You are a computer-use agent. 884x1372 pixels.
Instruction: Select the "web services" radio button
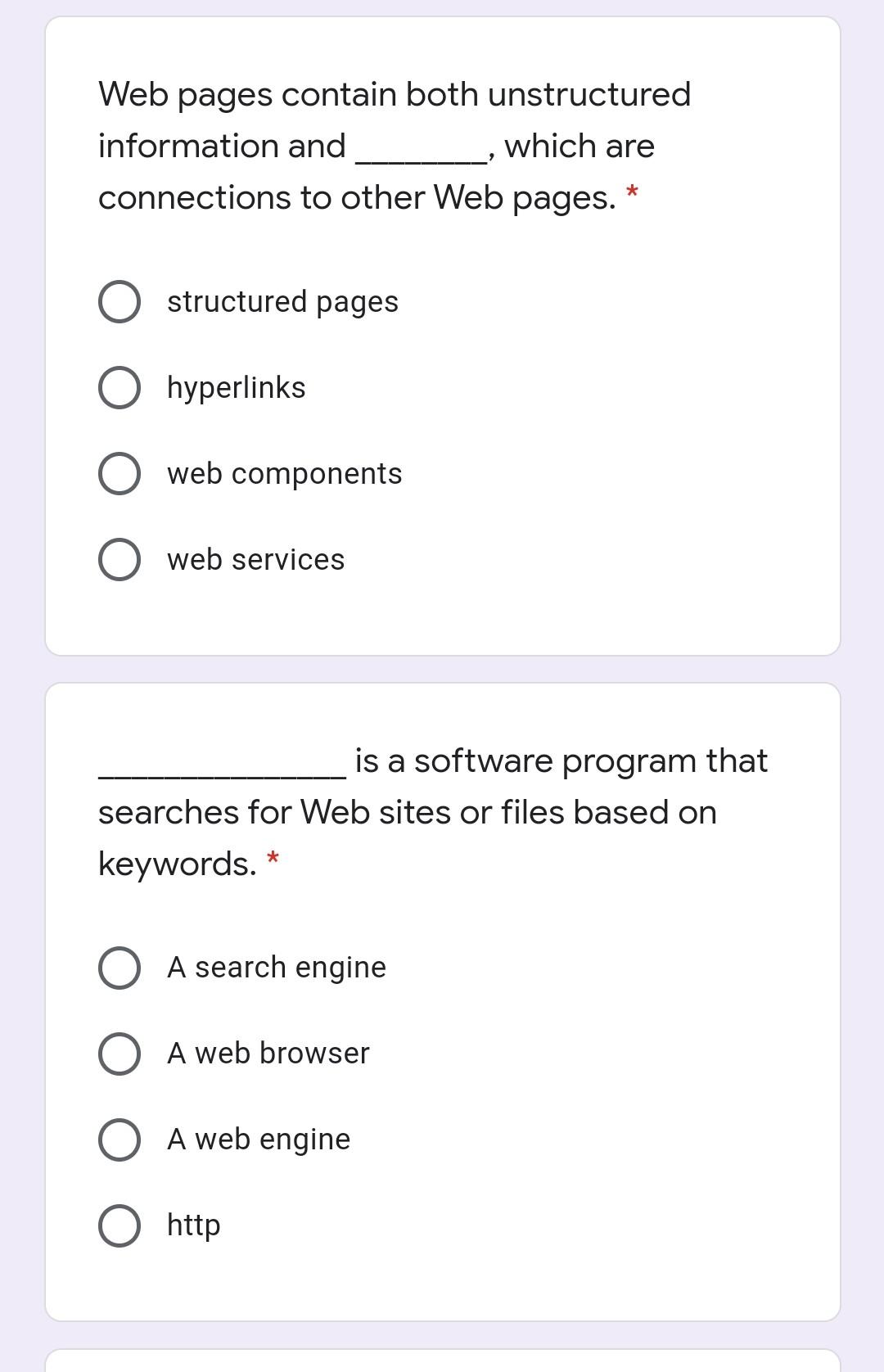pos(119,559)
